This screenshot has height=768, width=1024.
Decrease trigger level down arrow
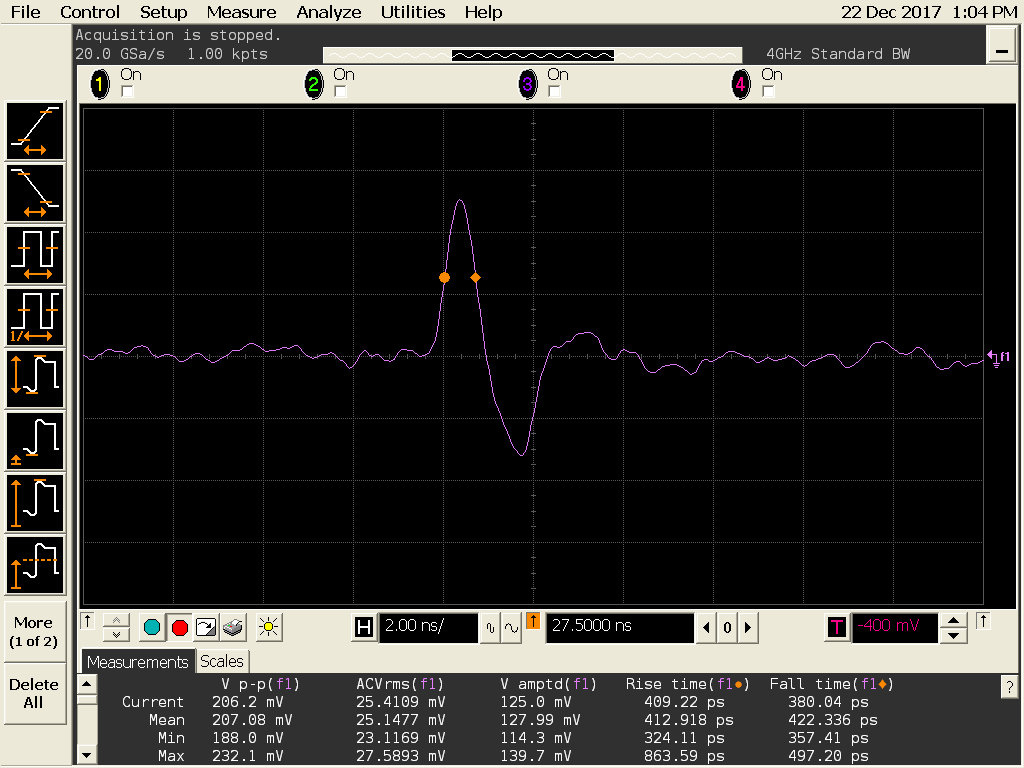(x=953, y=635)
